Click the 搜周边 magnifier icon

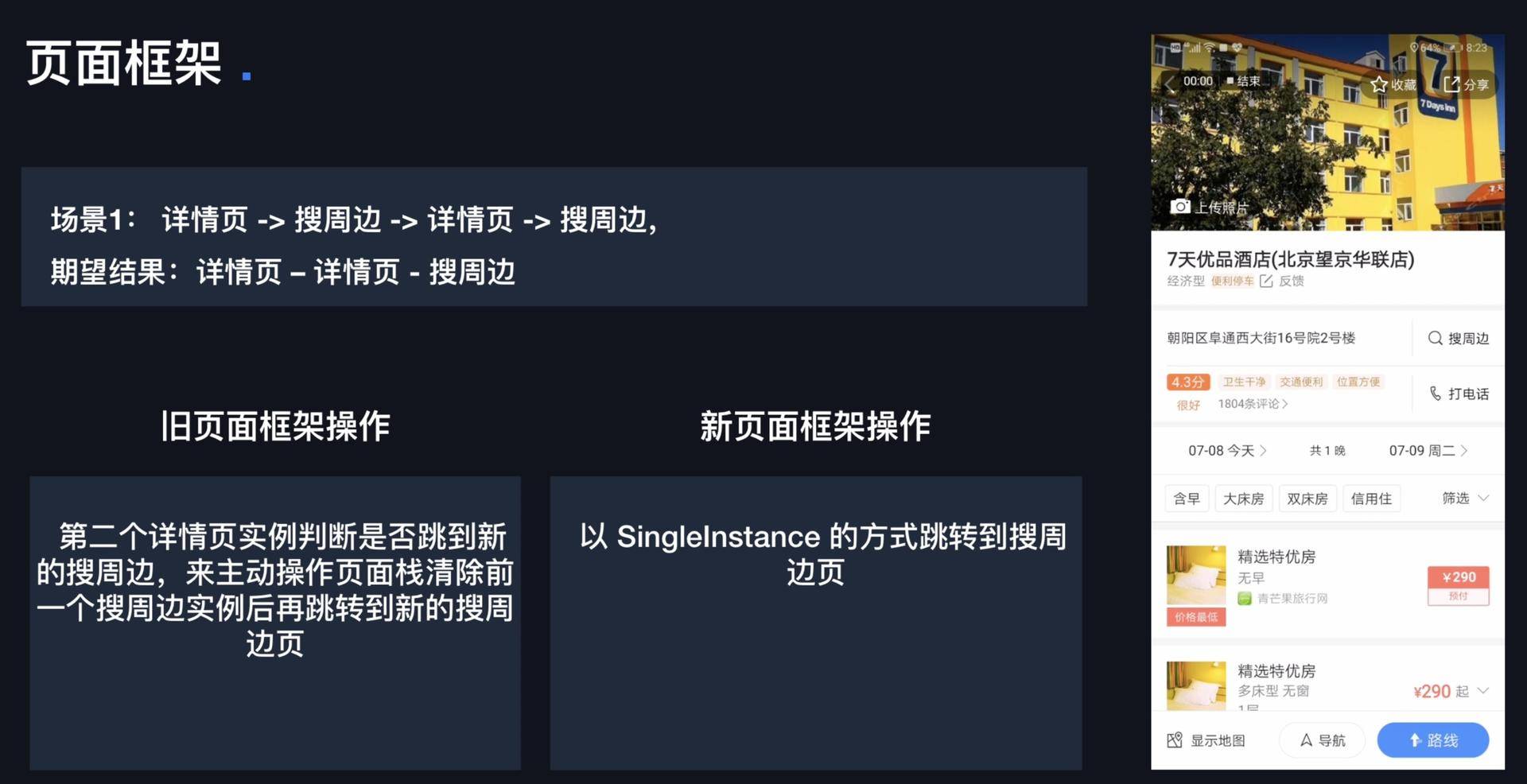tap(1436, 338)
